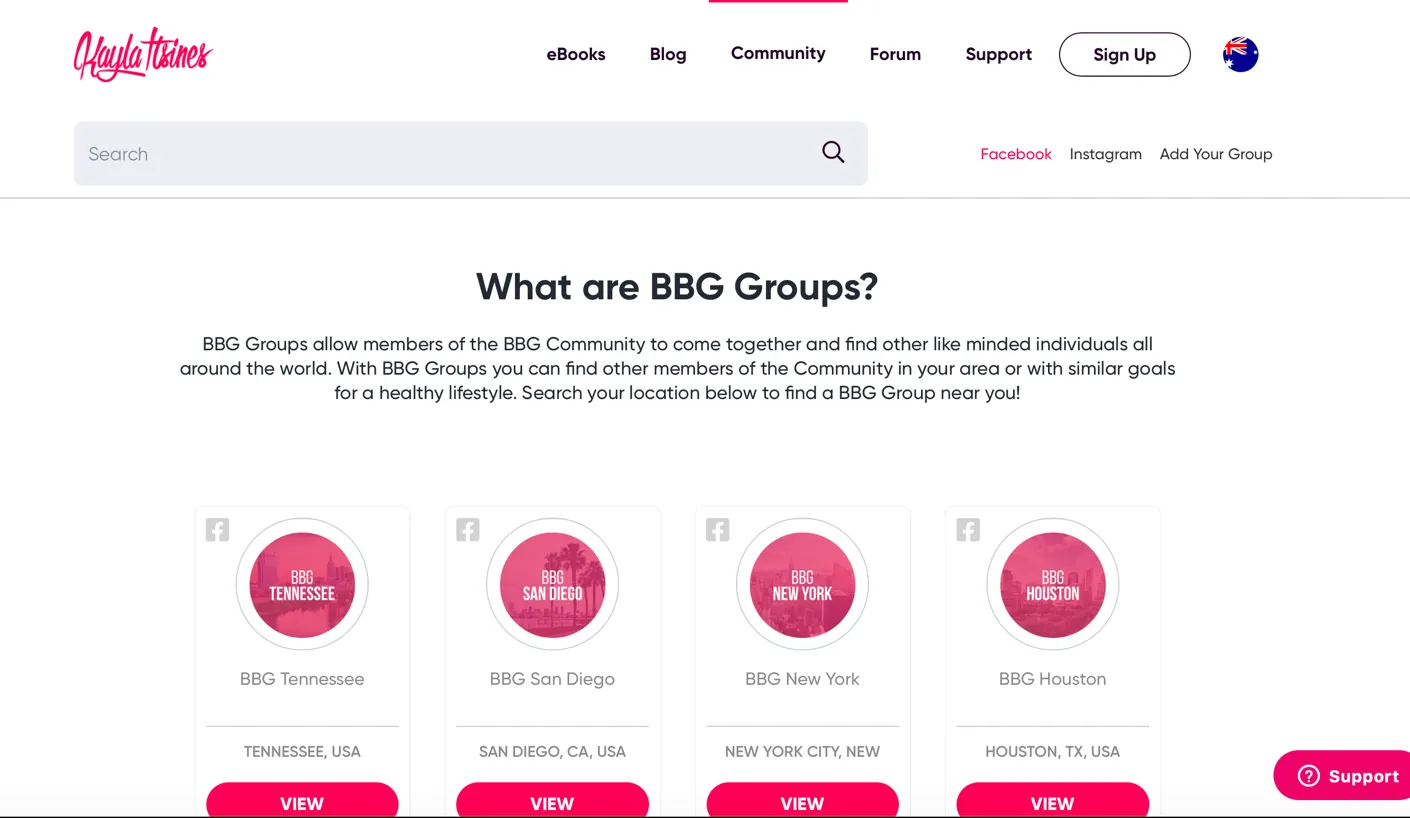Go to the Blog page
Viewport: 1410px width, 818px height.
coord(668,54)
